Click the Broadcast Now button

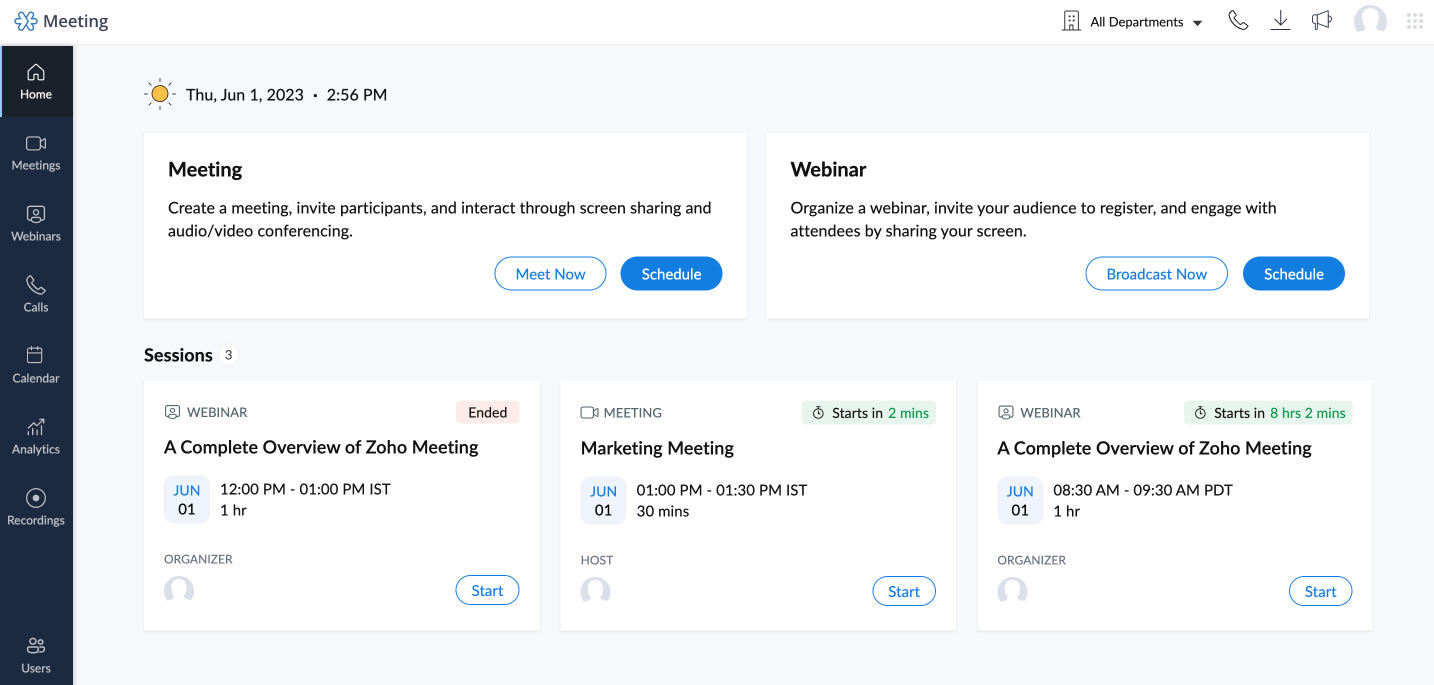[1156, 274]
